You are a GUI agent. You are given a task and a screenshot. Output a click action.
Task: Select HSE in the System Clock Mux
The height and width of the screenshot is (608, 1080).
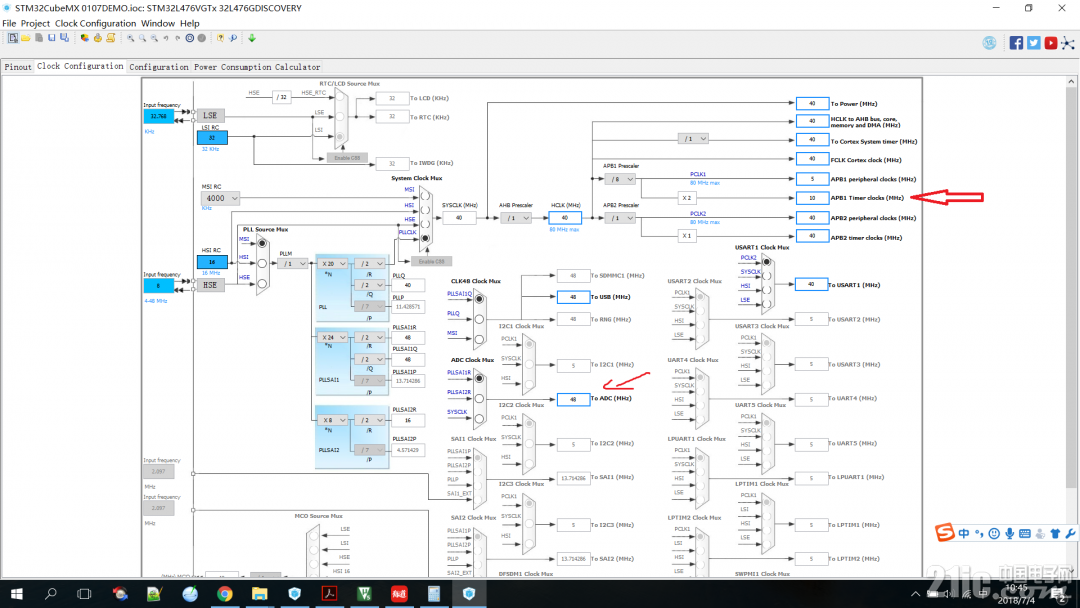(425, 224)
